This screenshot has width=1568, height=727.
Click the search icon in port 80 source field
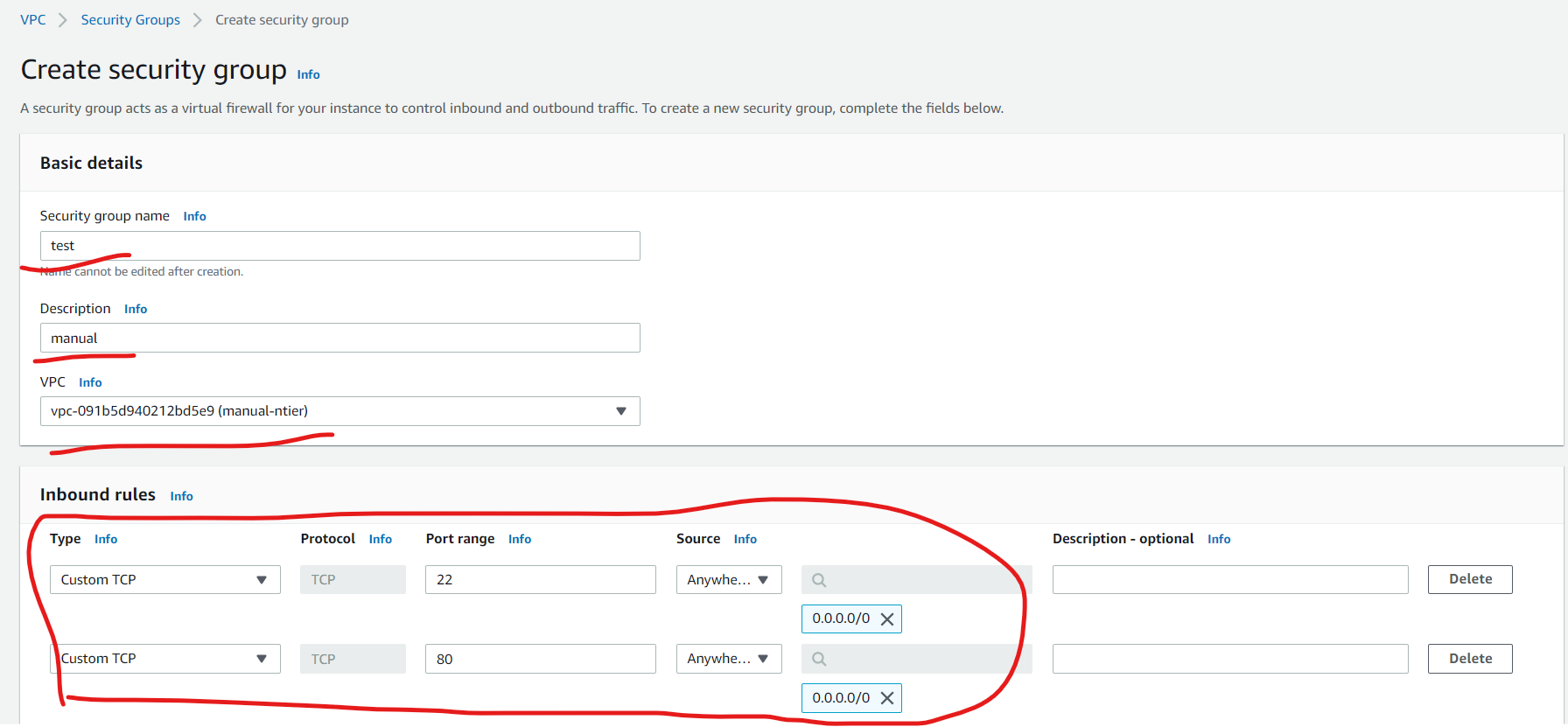819,659
